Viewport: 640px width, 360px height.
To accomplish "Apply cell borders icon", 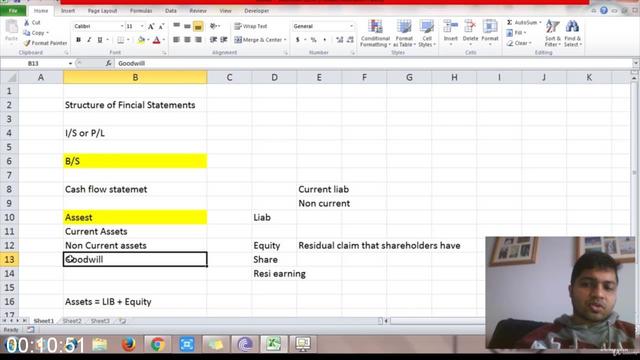I will (121, 40).
